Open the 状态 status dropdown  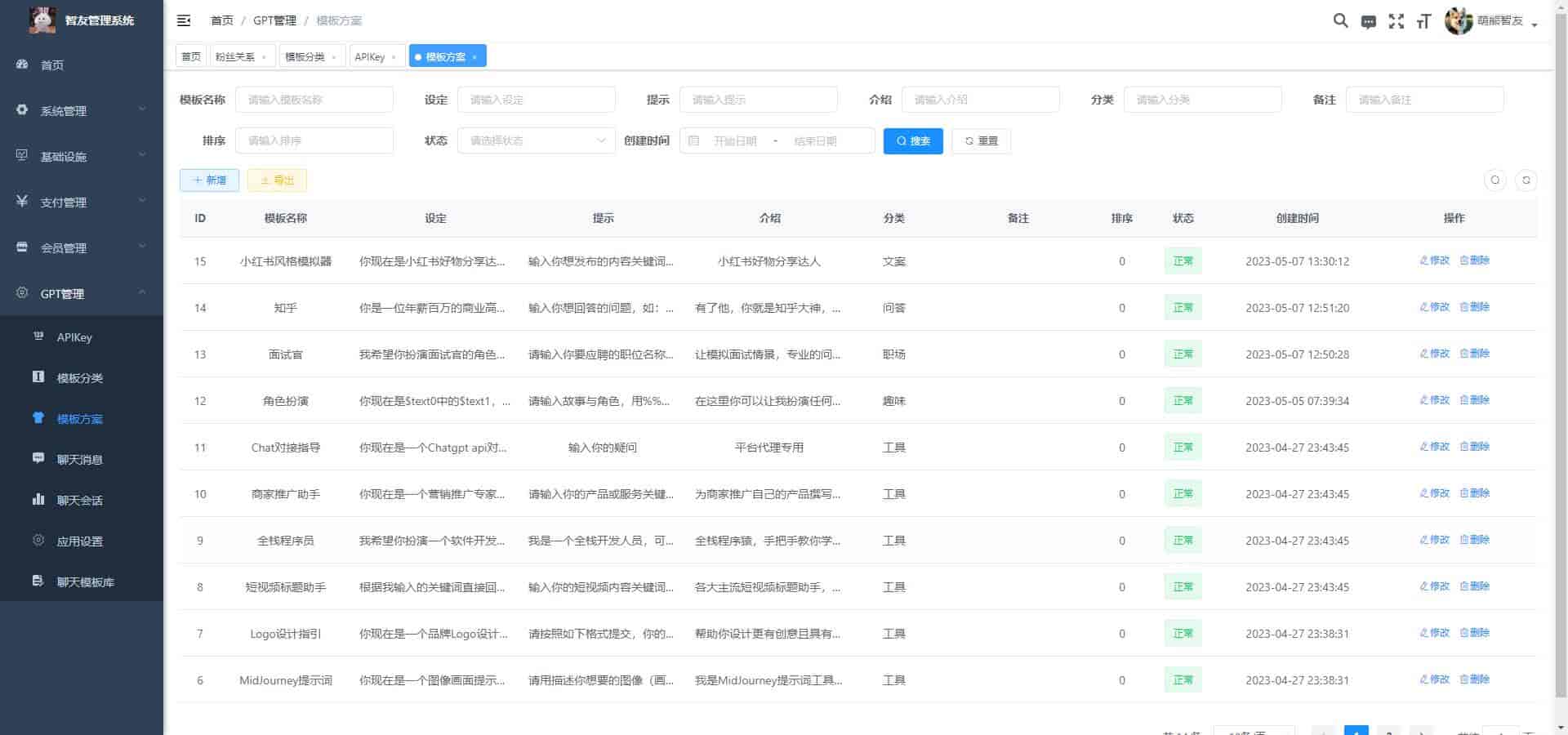coord(535,140)
